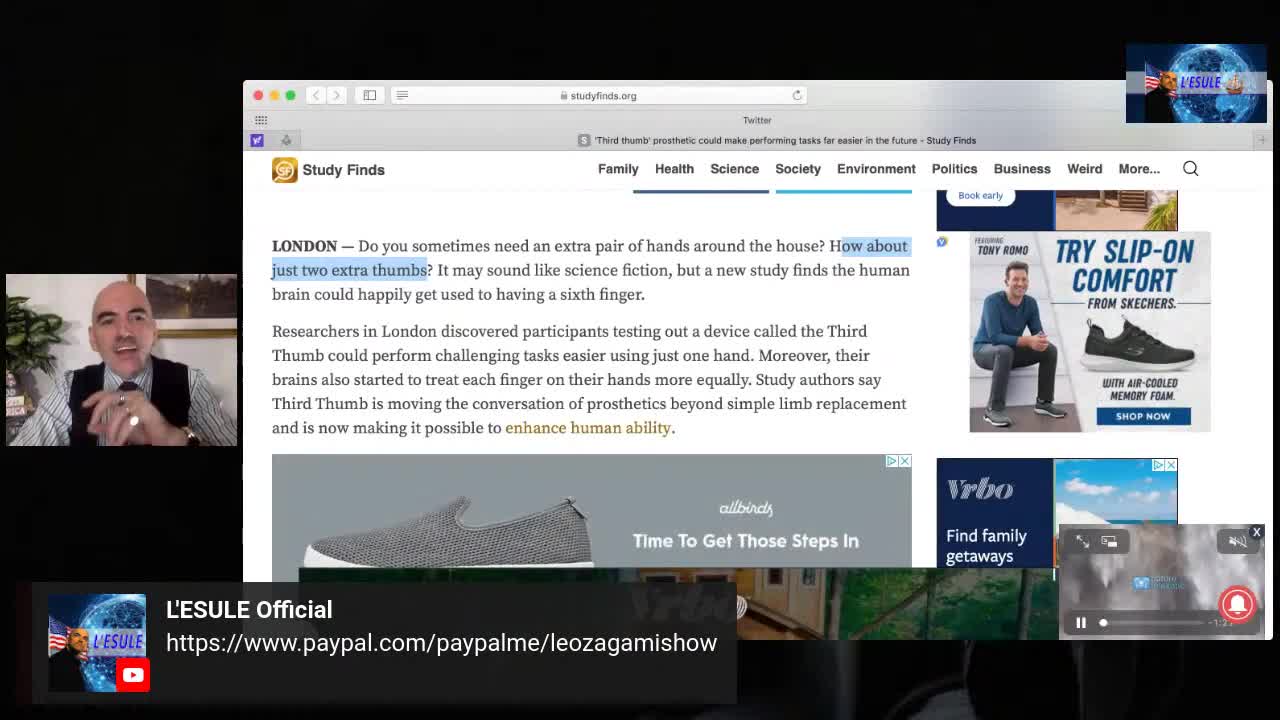Click the Book early ad button
Screen dimensions: 1280x720
980,196
